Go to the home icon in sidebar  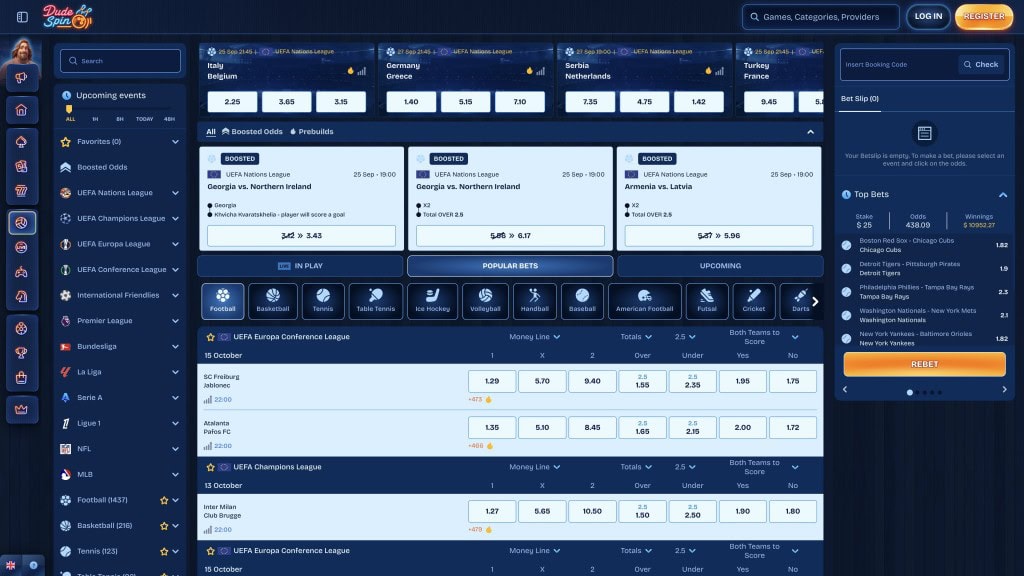click(22, 110)
